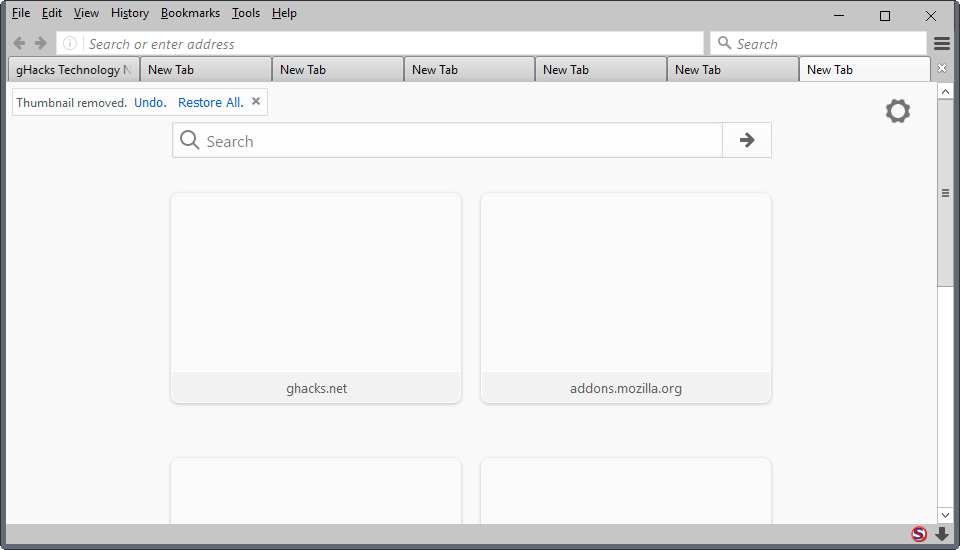Maximize the browser window

(x=885, y=15)
